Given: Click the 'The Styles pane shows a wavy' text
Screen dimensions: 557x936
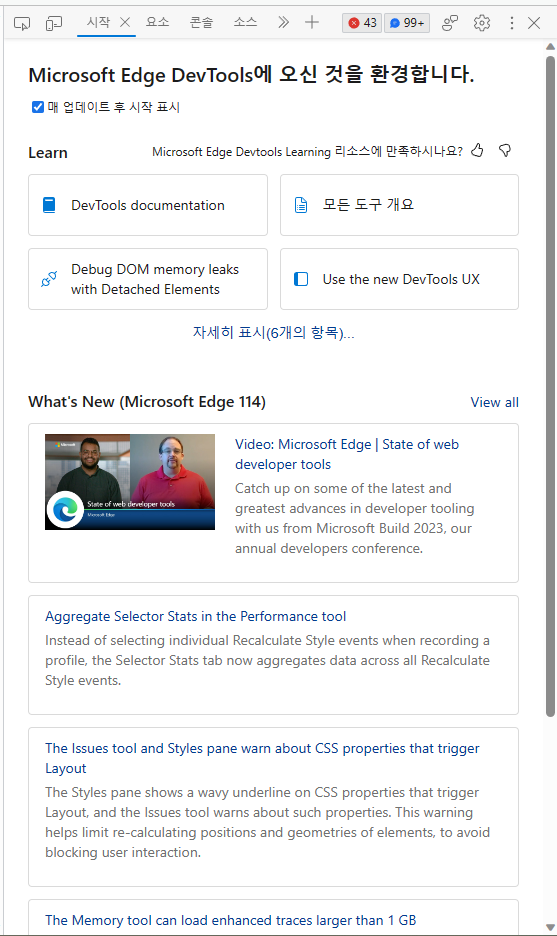Looking at the screenshot, I should point(267,823).
